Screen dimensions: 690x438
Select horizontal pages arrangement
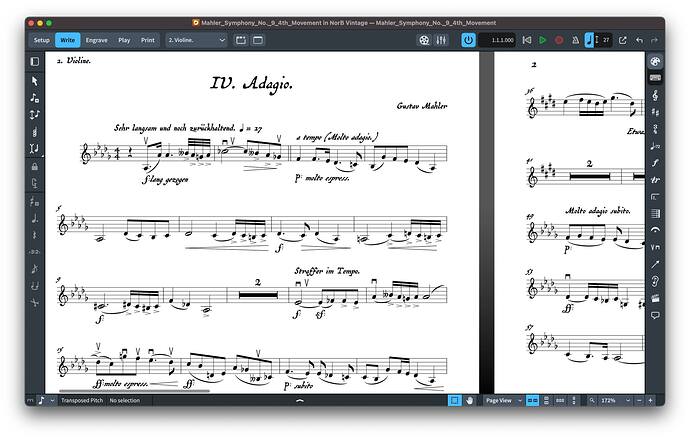[560, 400]
